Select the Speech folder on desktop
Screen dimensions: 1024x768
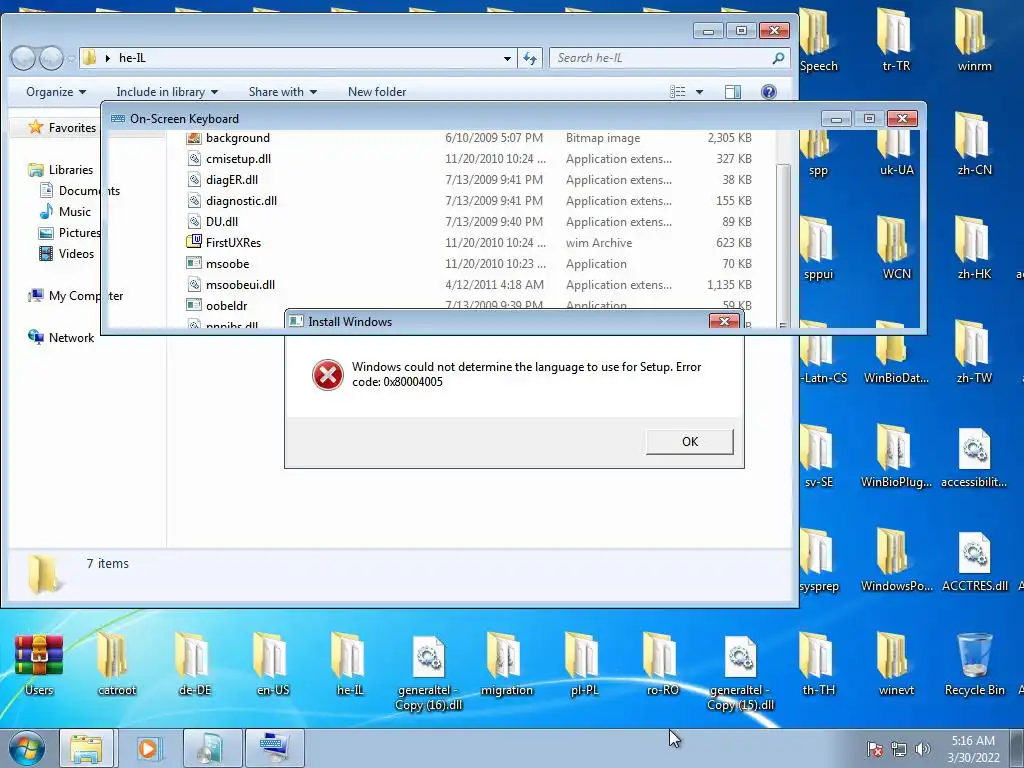pos(818,40)
